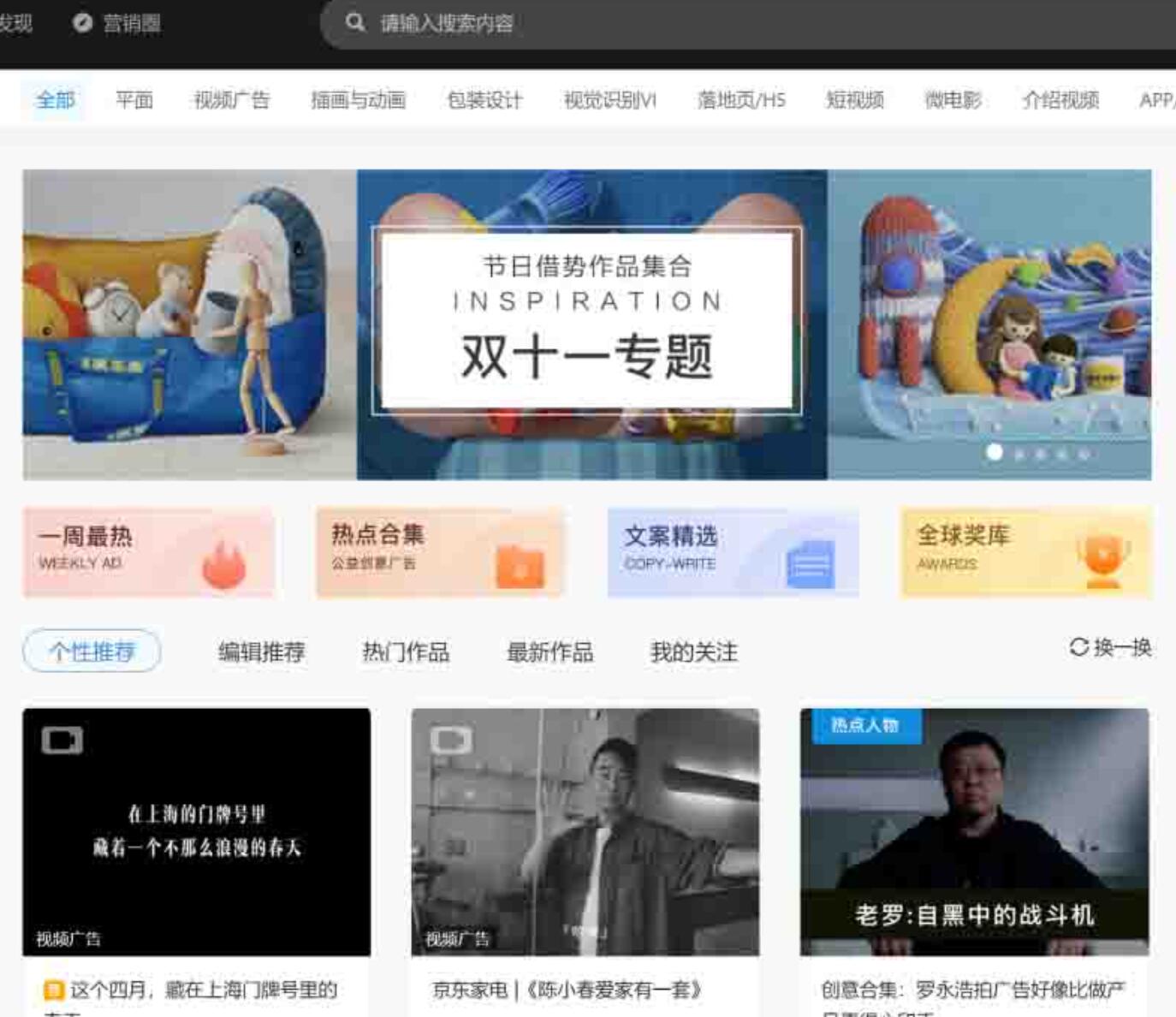1176x1017 pixels.
Task: Click the search magnifier icon
Action: [355, 23]
